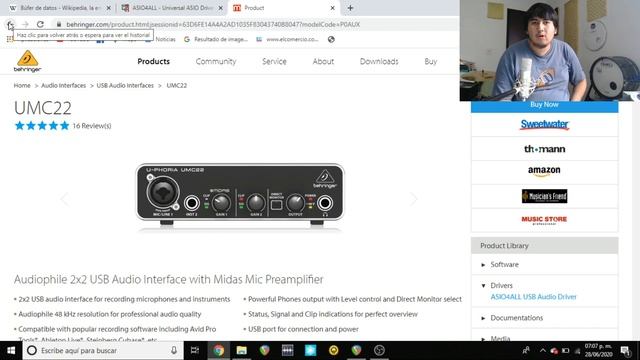Open the Resultado de imagen bookmark
This screenshot has height=360, width=640.
pyautogui.click(x=216, y=39)
